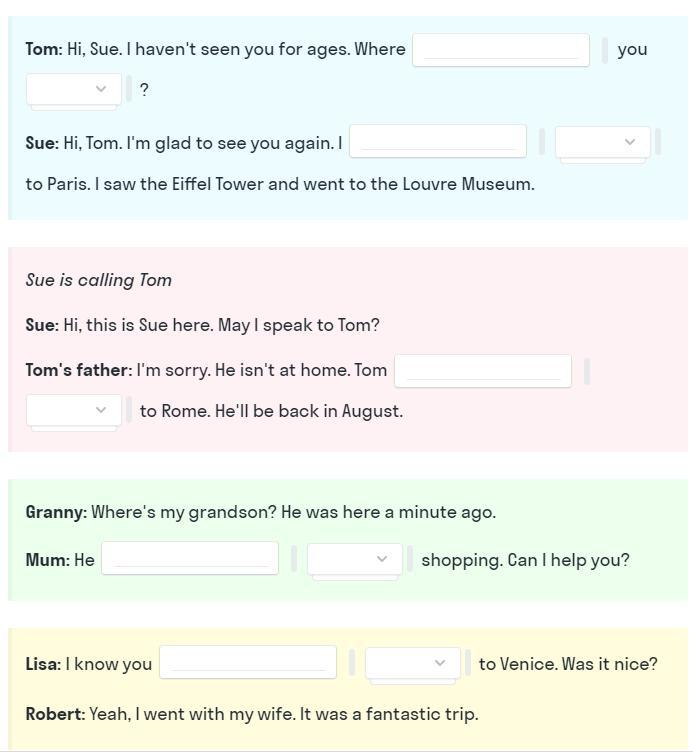Click the italic "Sue is calling Tom" heading
Viewport: 693px width, 753px height.
(99, 281)
